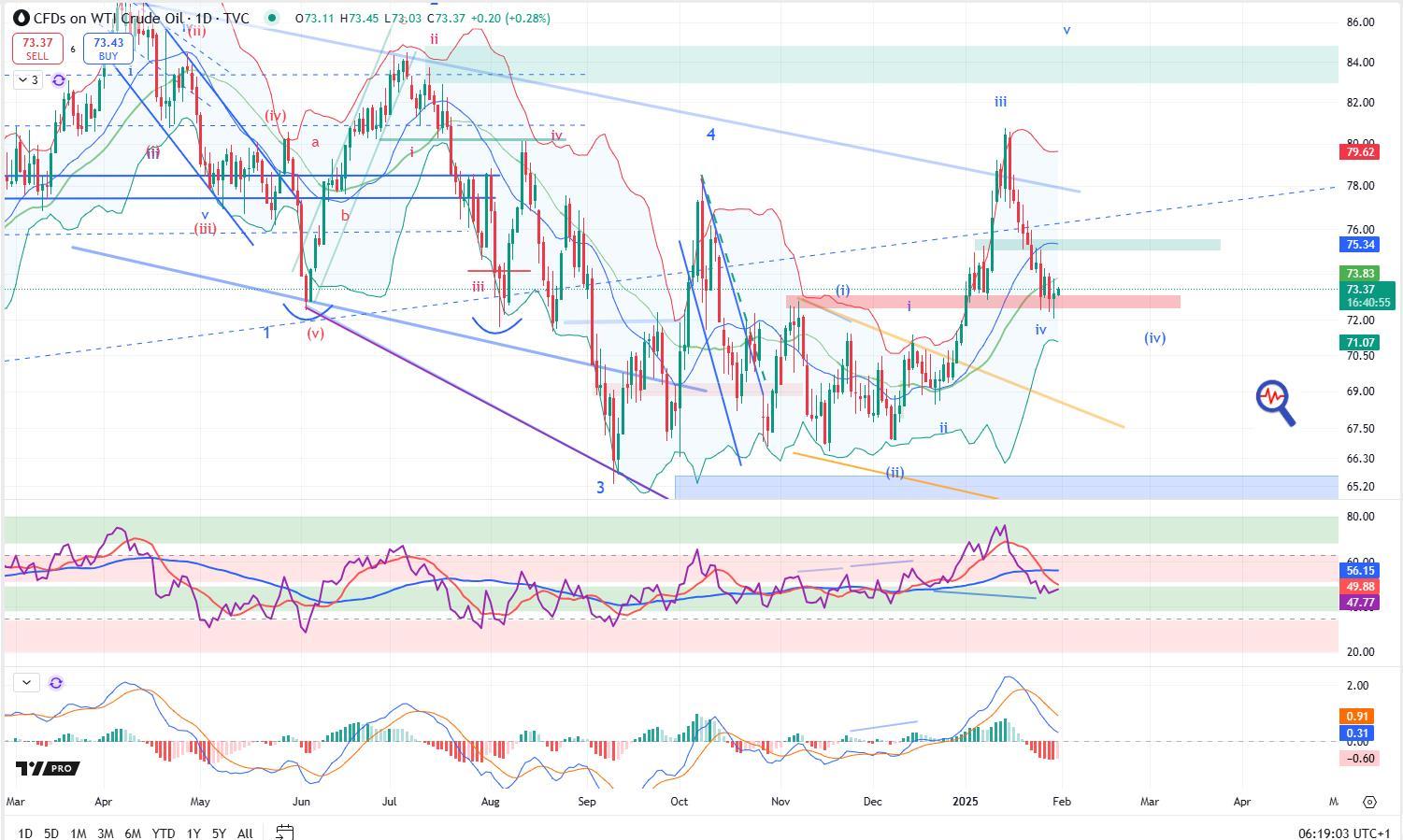Image resolution: width=1403 pixels, height=840 pixels.
Task: Click the purple 47.77 RSI label
Action: [x=1359, y=603]
